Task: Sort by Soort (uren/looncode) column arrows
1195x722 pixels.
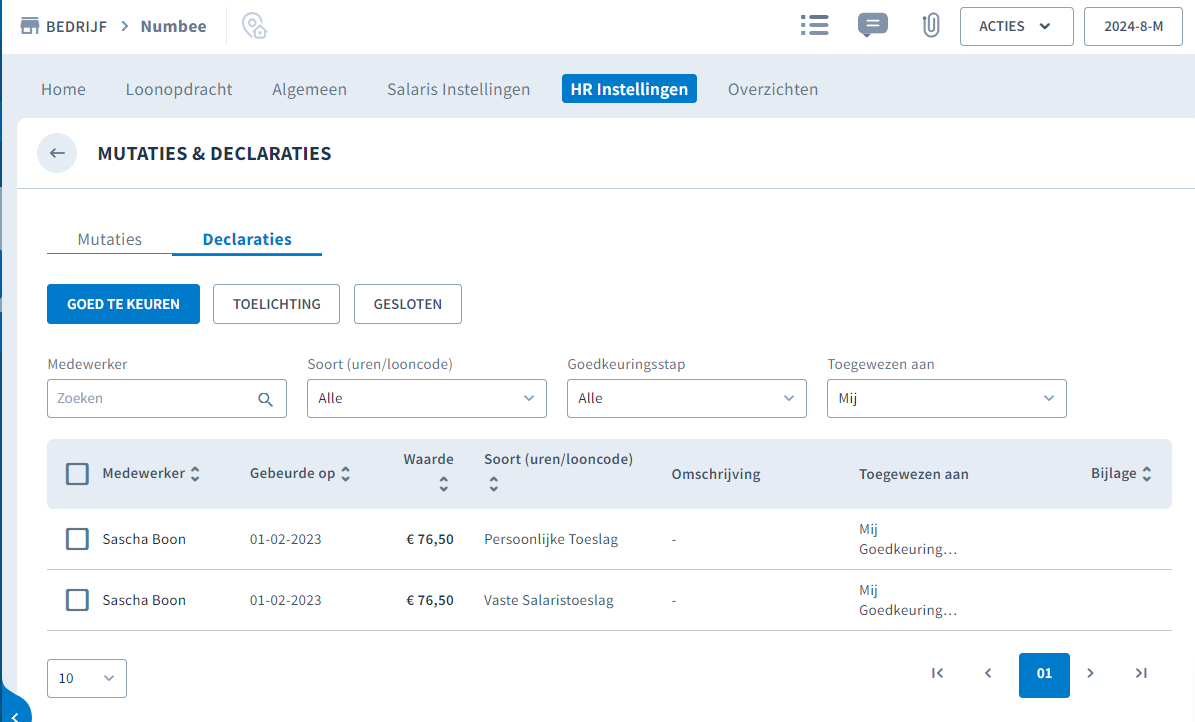Action: click(494, 483)
